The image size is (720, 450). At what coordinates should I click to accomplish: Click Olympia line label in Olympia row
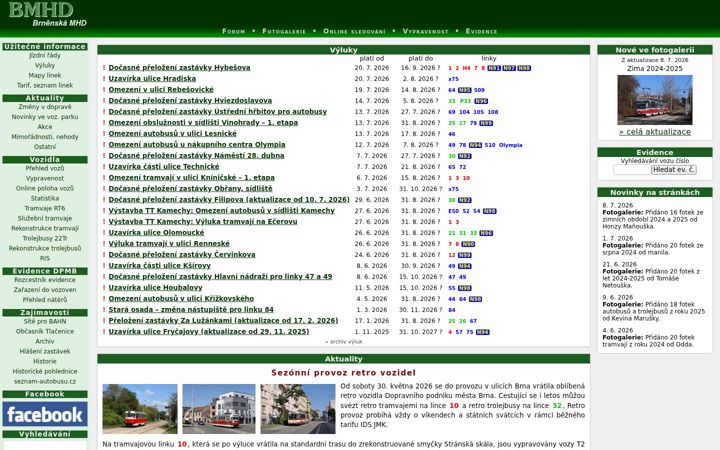point(510,145)
